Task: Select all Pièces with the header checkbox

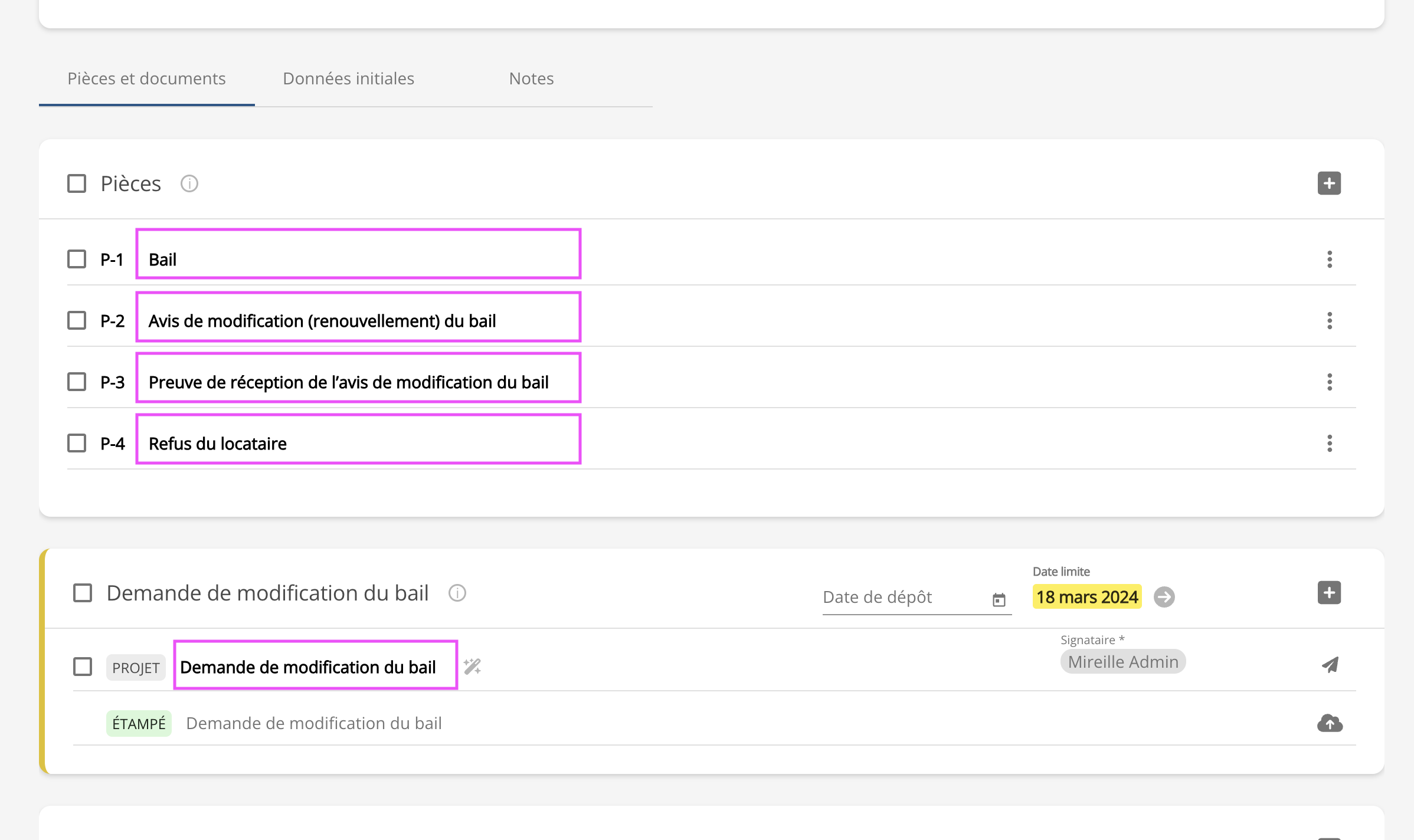Action: tap(77, 183)
